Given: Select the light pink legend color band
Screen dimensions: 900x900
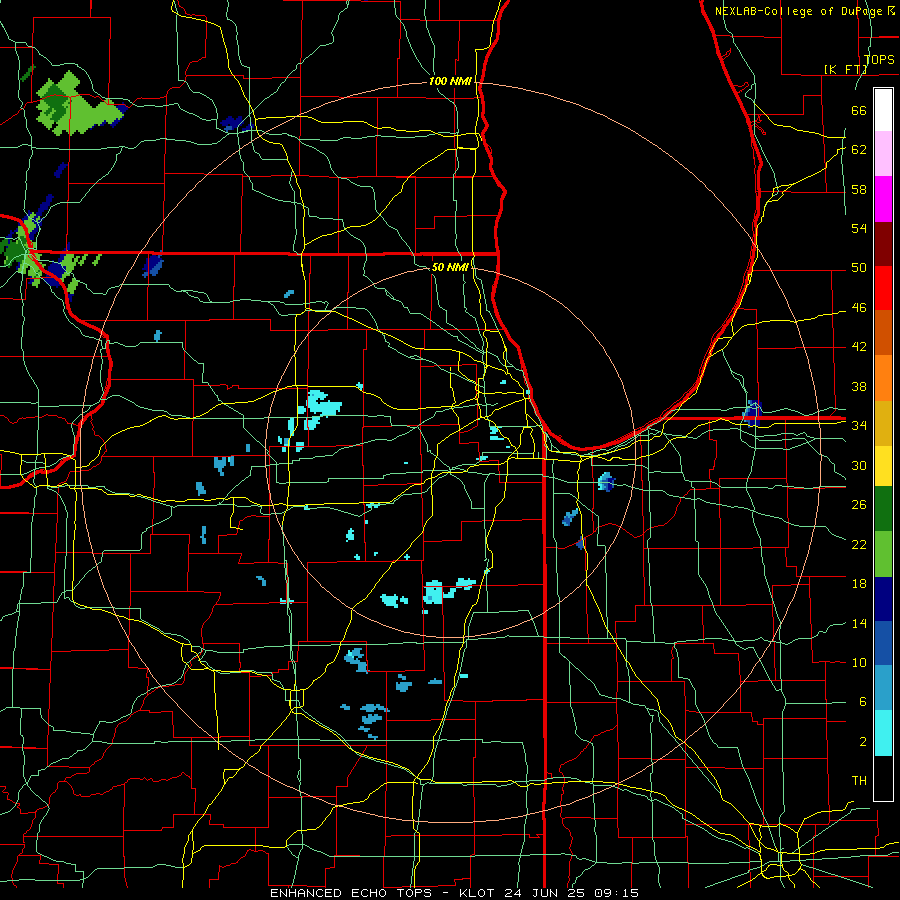Looking at the screenshot, I should [883, 154].
